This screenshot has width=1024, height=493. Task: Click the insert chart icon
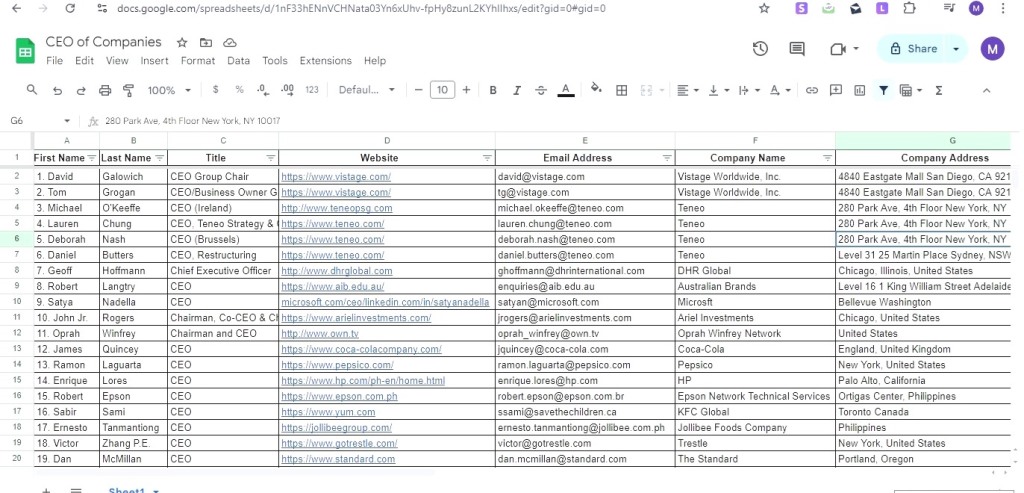tap(859, 90)
